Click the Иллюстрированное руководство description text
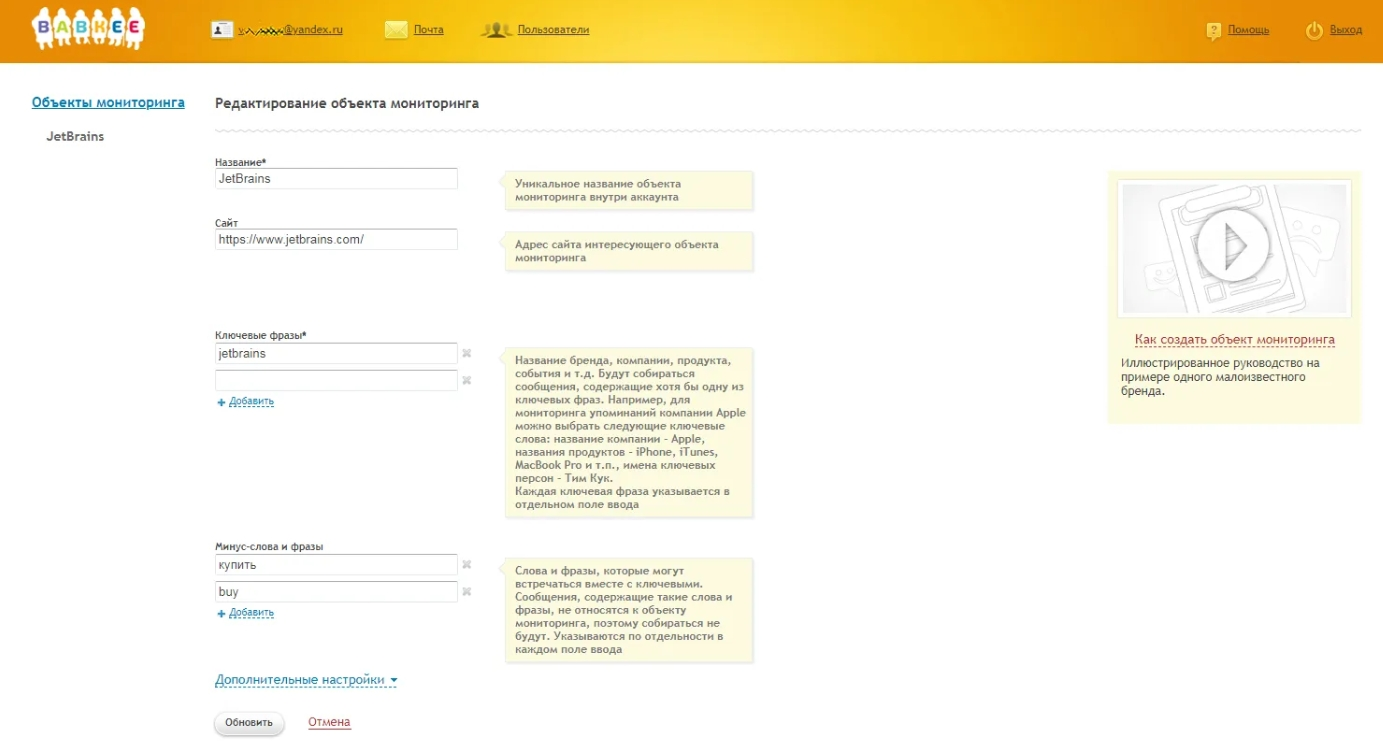Screen dimensions: 1383x742 coord(1221,377)
